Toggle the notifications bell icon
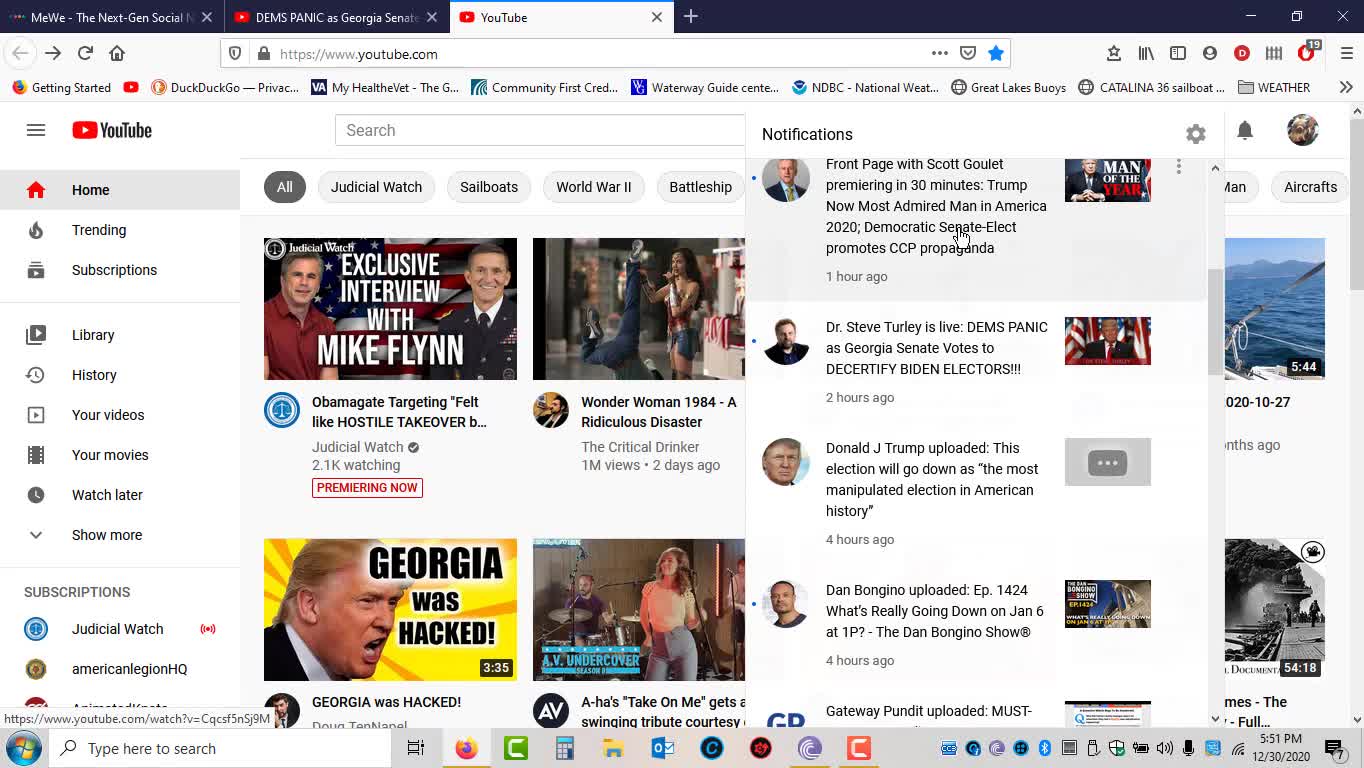Image resolution: width=1364 pixels, height=768 pixels. click(x=1245, y=130)
